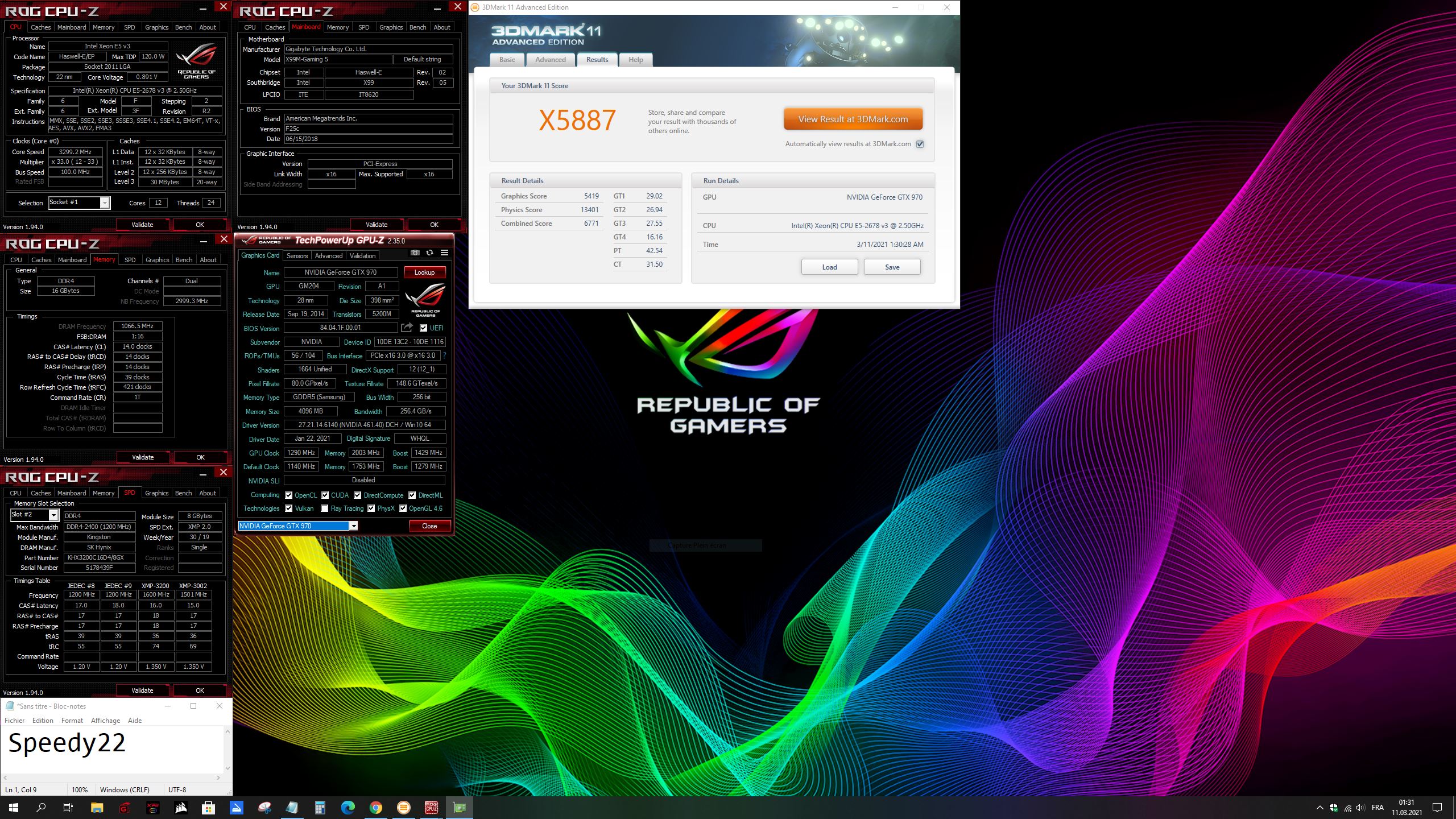Click OK in the CPU-Z Memory window
The image size is (1456, 819).
[x=200, y=457]
